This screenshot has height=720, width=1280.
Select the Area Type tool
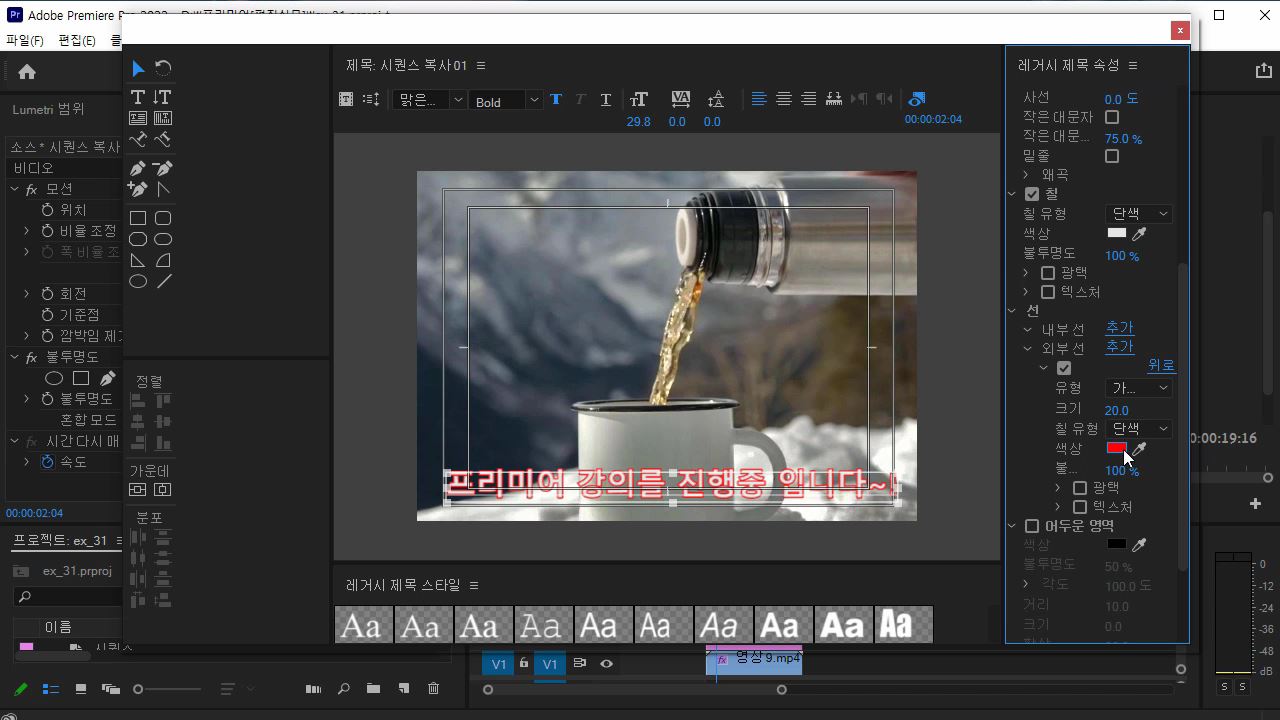click(138, 118)
